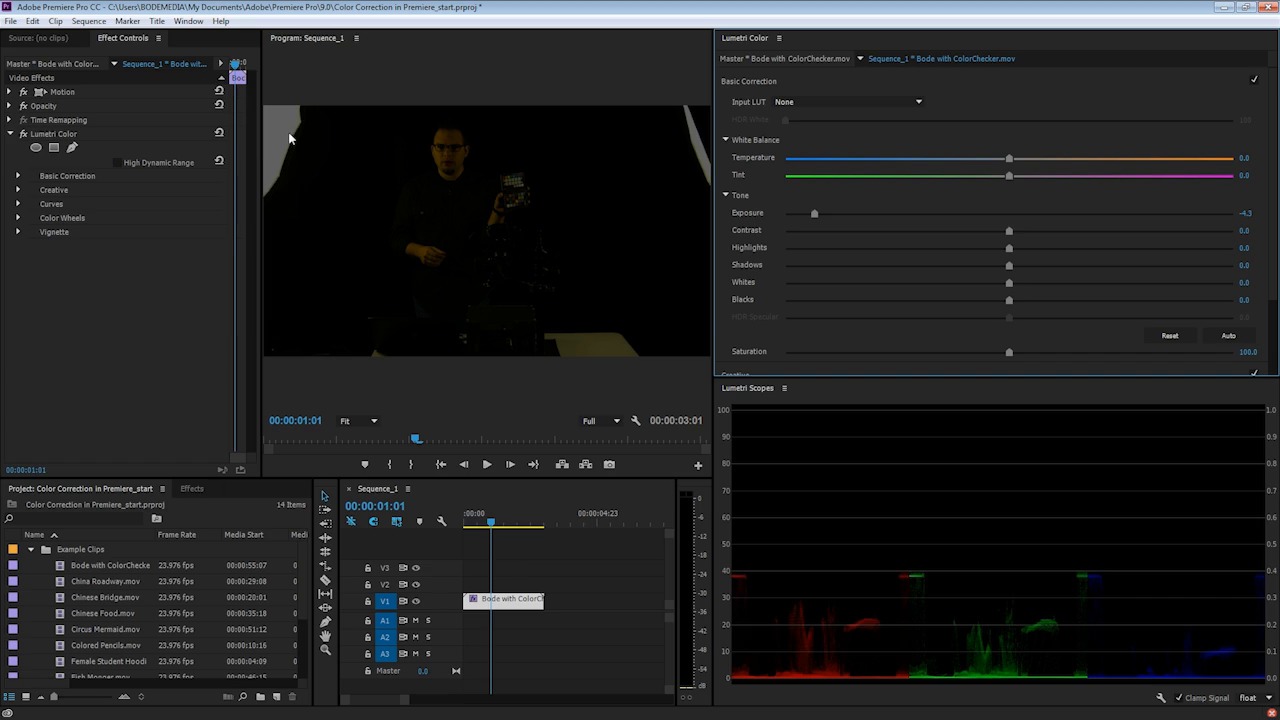Open timeline display settings wrench
The width and height of the screenshot is (1280, 720).
pyautogui.click(x=442, y=521)
